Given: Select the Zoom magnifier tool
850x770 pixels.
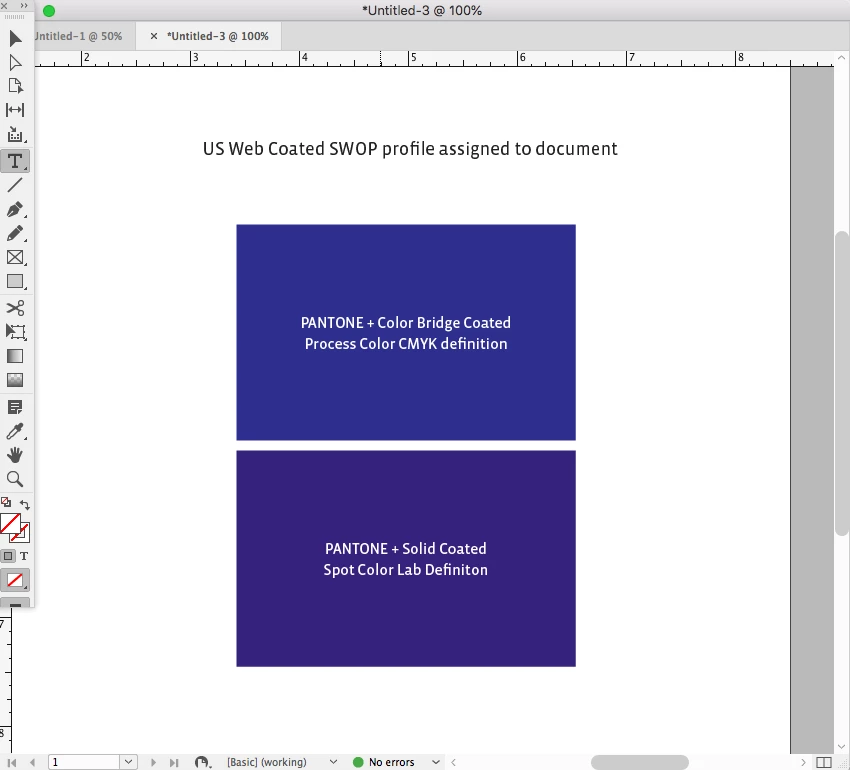Looking at the screenshot, I should pyautogui.click(x=15, y=479).
